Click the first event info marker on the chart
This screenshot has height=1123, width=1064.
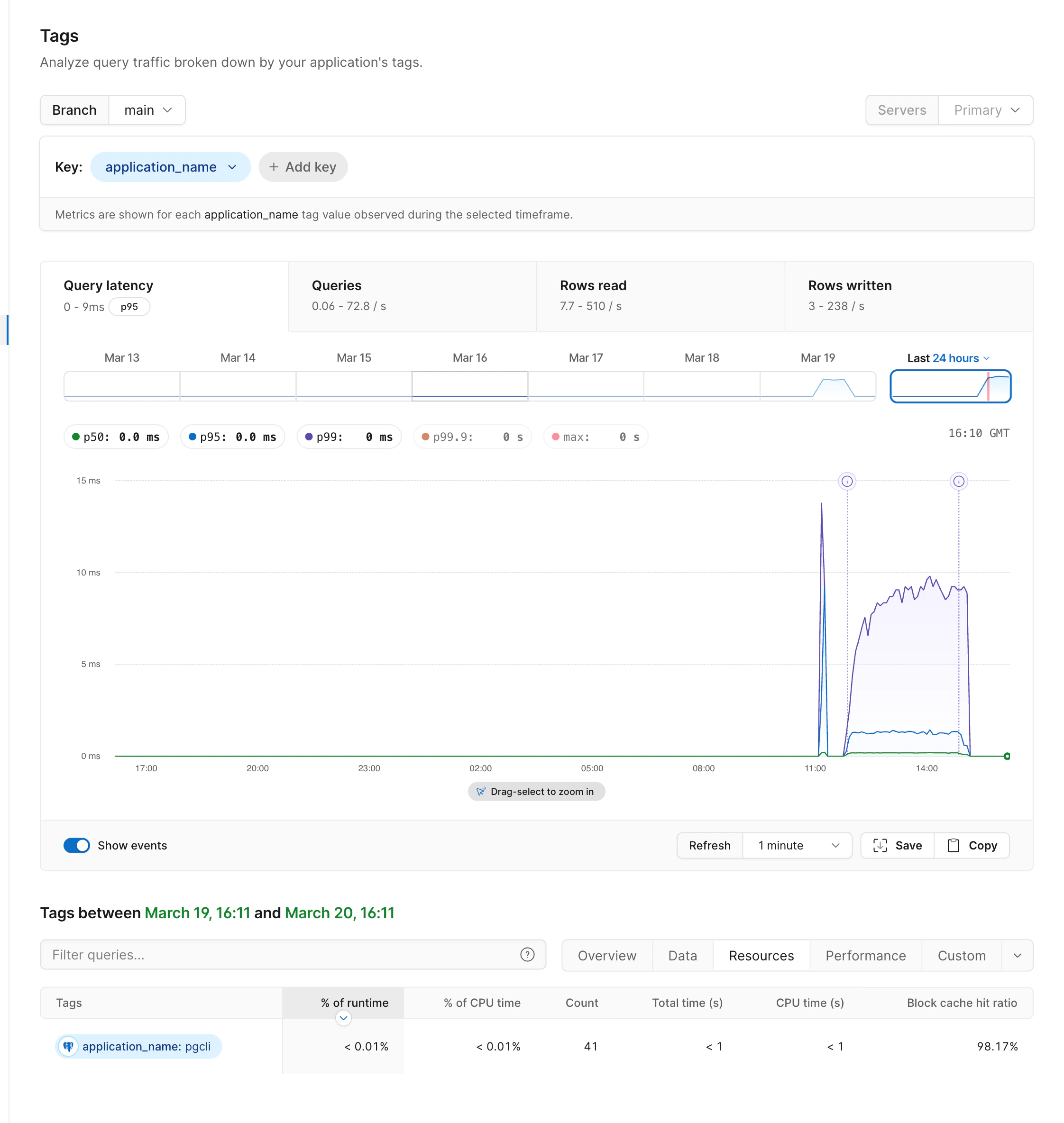pyautogui.click(x=847, y=481)
